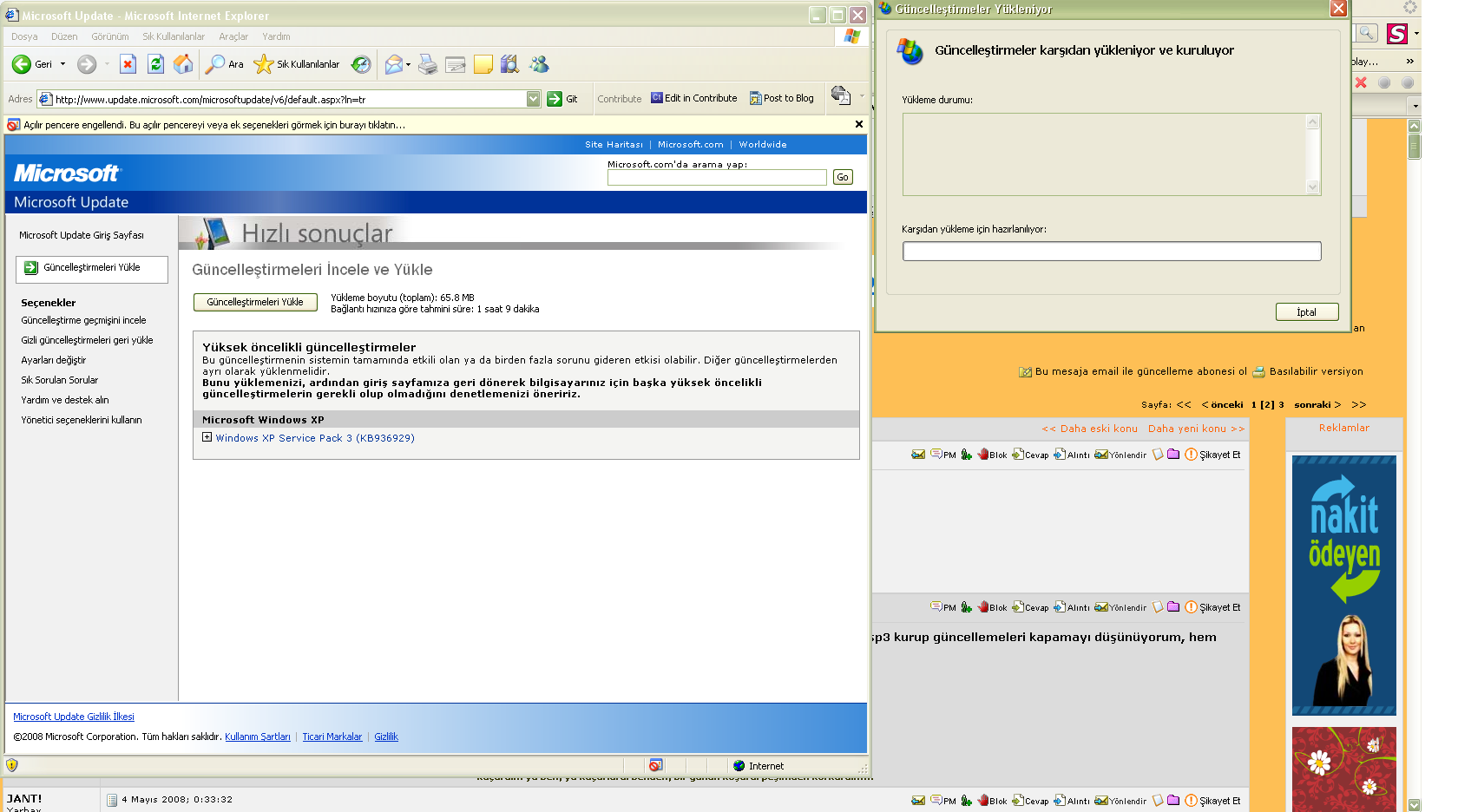The width and height of the screenshot is (1458, 812).
Task: Open the Ara search magnifier
Action: click(225, 64)
